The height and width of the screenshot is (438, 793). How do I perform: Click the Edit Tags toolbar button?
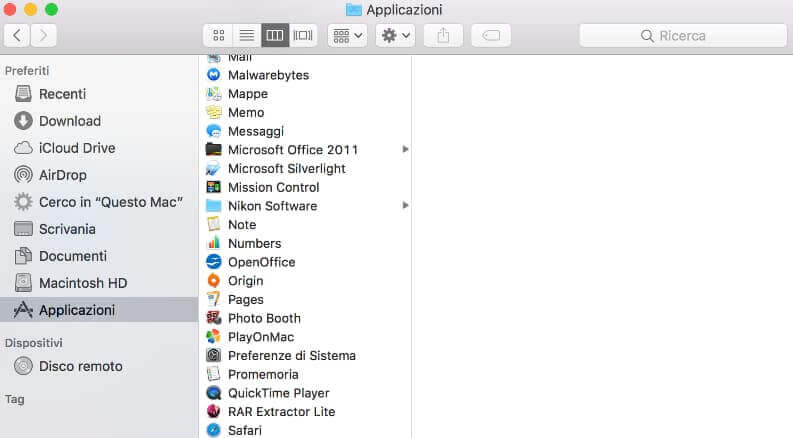coord(491,35)
